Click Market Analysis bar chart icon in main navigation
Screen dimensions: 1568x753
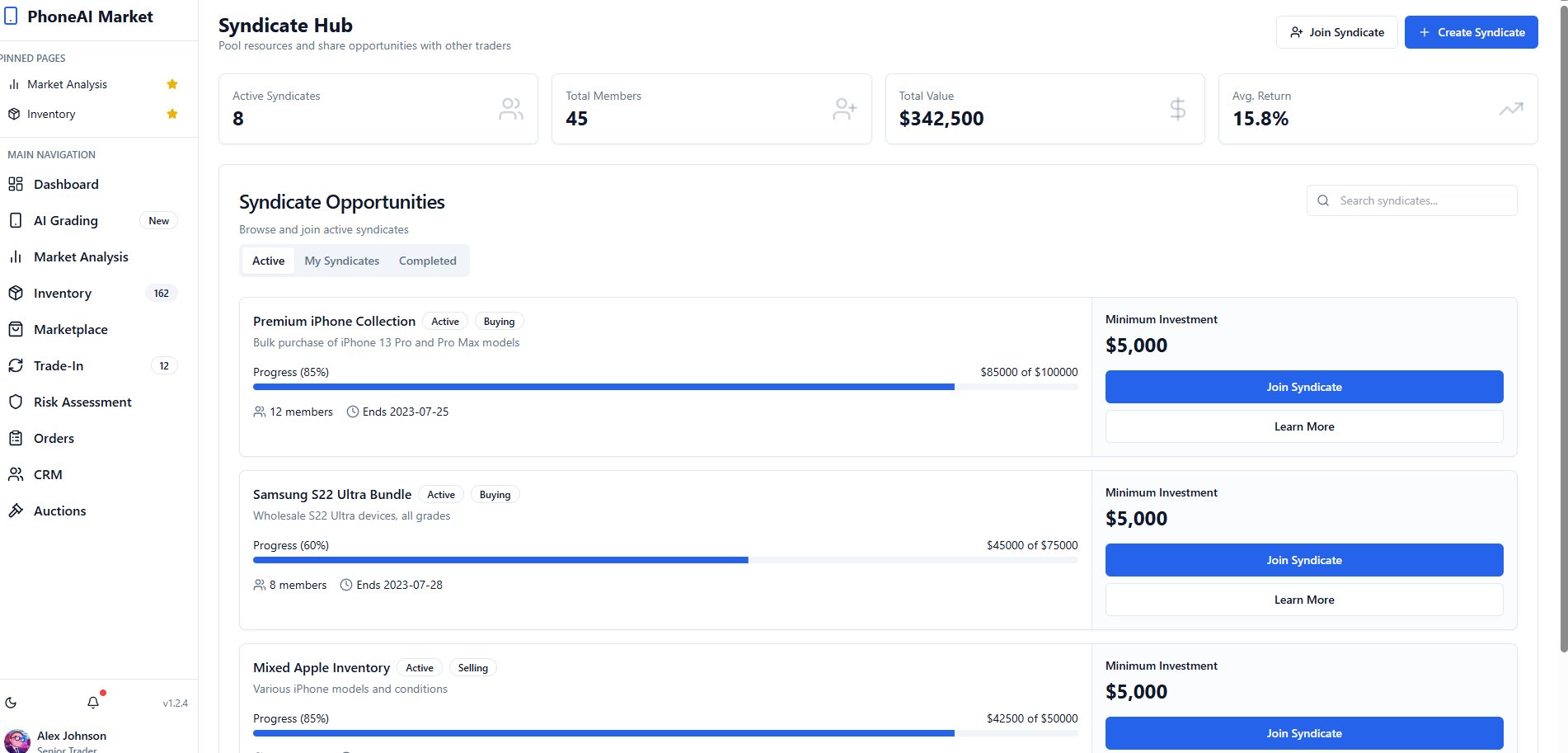pyautogui.click(x=16, y=256)
